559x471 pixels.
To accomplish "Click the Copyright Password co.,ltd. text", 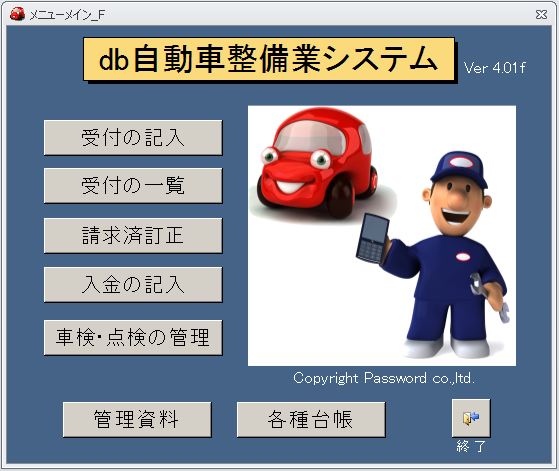I will click(x=384, y=378).
